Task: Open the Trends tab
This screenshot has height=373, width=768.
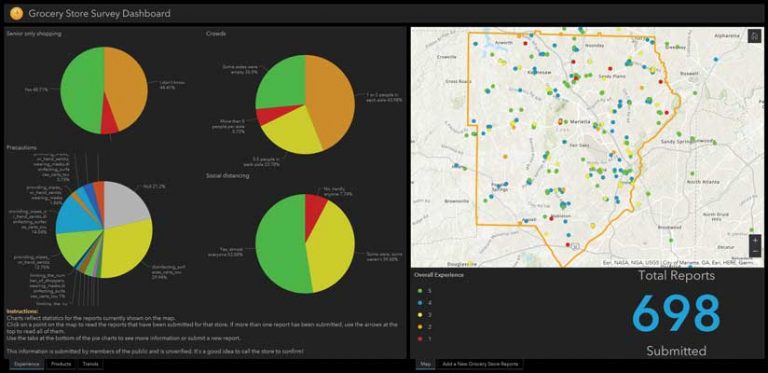Action: 90,364
